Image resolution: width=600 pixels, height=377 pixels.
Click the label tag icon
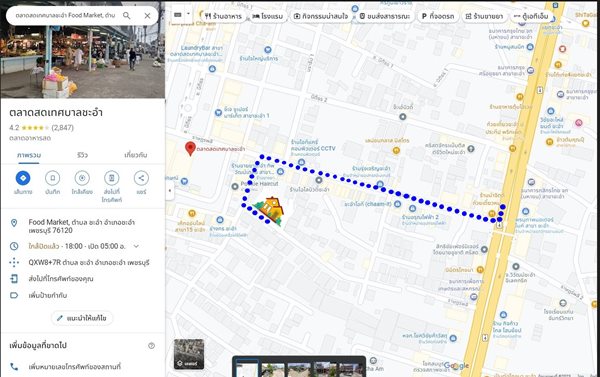[14, 295]
